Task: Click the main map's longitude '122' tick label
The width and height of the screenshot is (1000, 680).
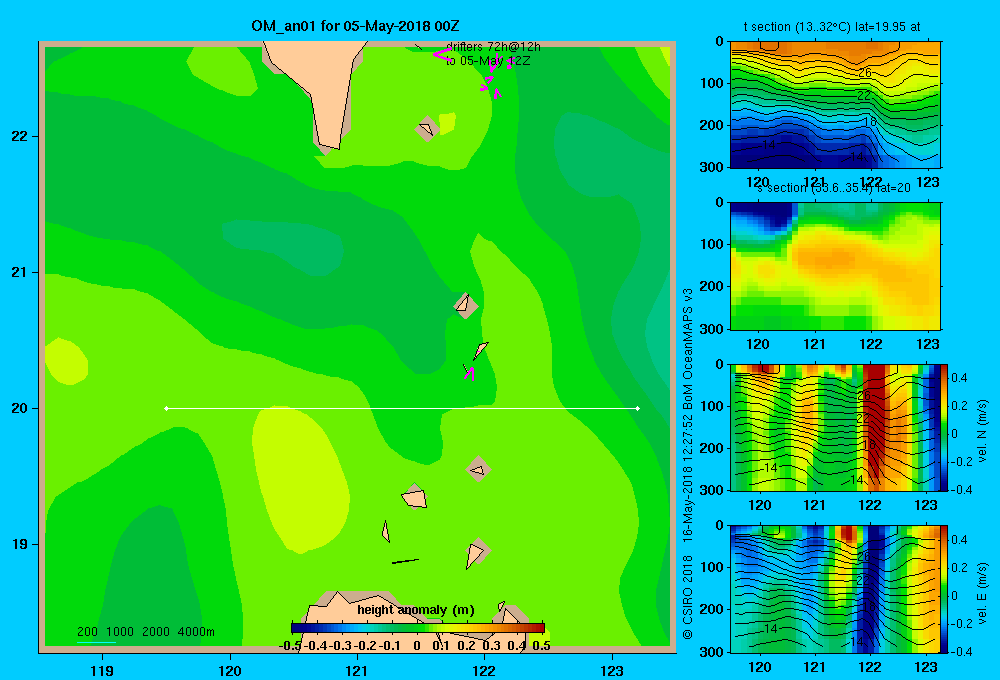Action: coord(484,670)
